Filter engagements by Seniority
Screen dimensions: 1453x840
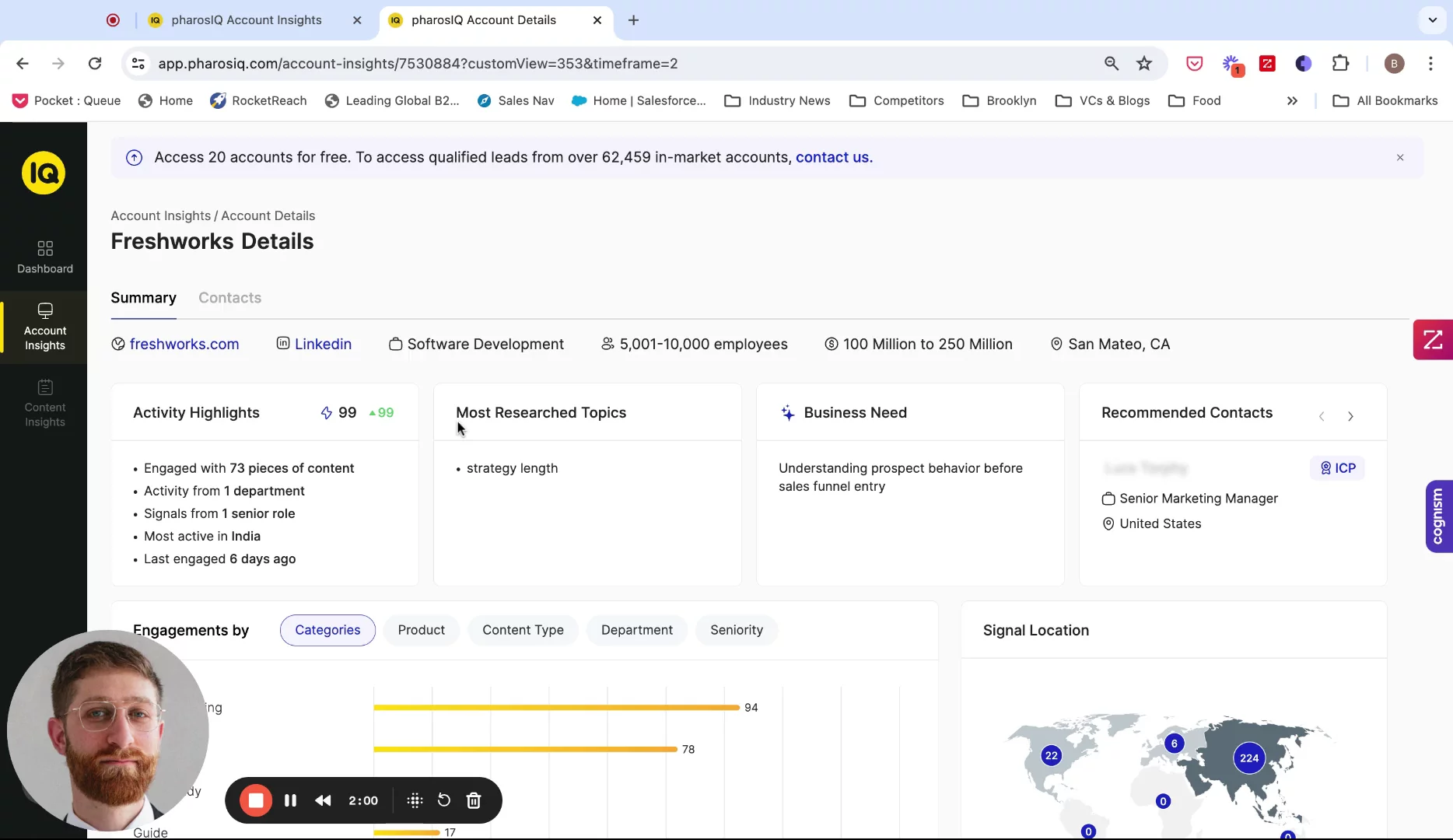(x=736, y=630)
